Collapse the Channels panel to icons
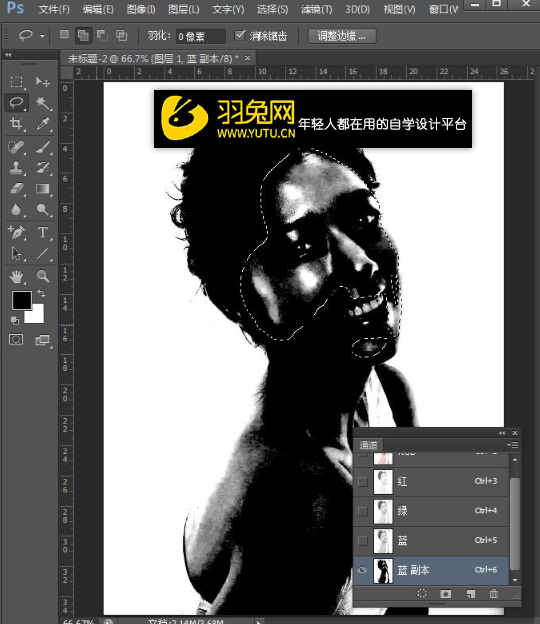 502,433
